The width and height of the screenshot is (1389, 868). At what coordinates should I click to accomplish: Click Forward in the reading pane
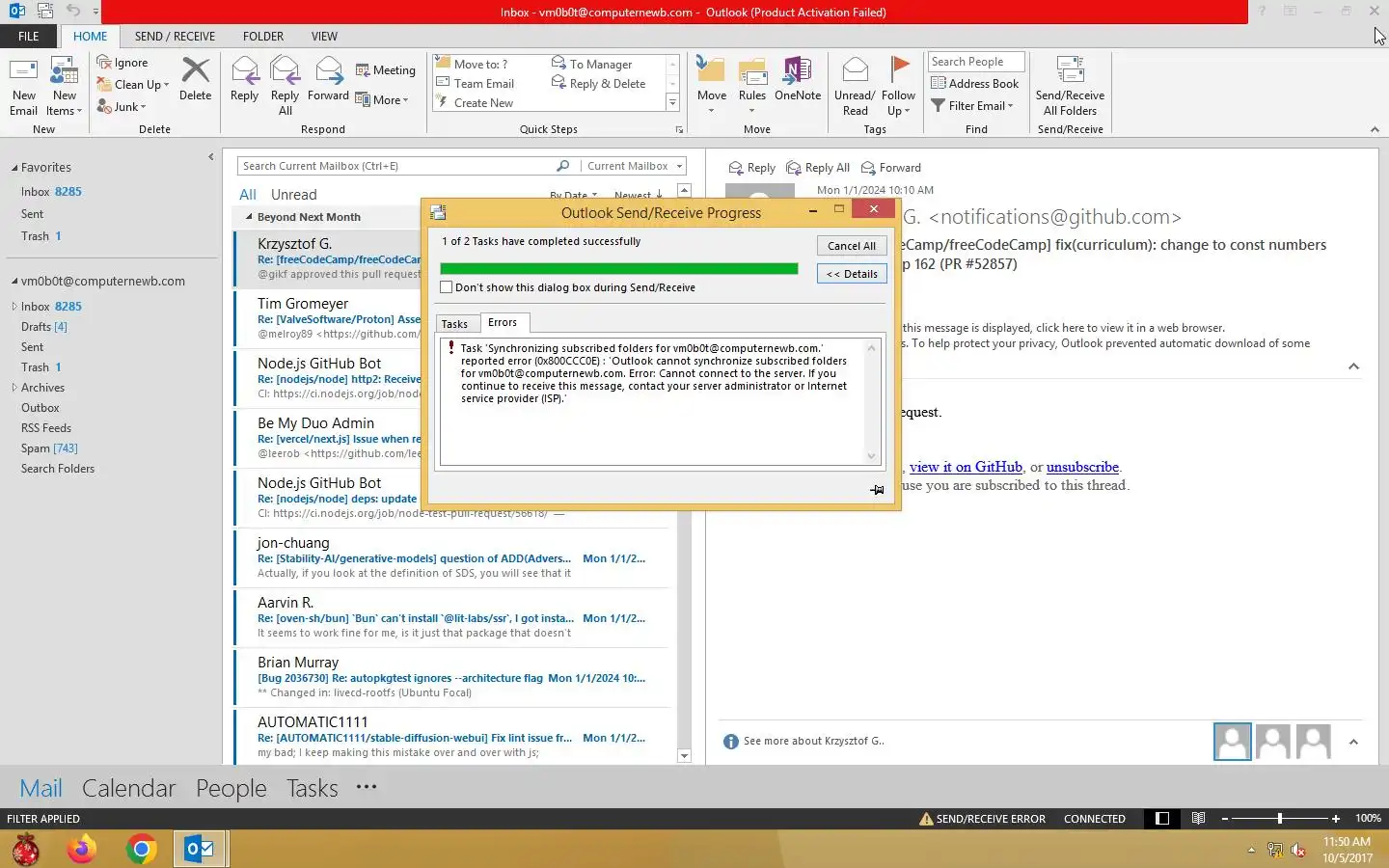click(x=890, y=168)
